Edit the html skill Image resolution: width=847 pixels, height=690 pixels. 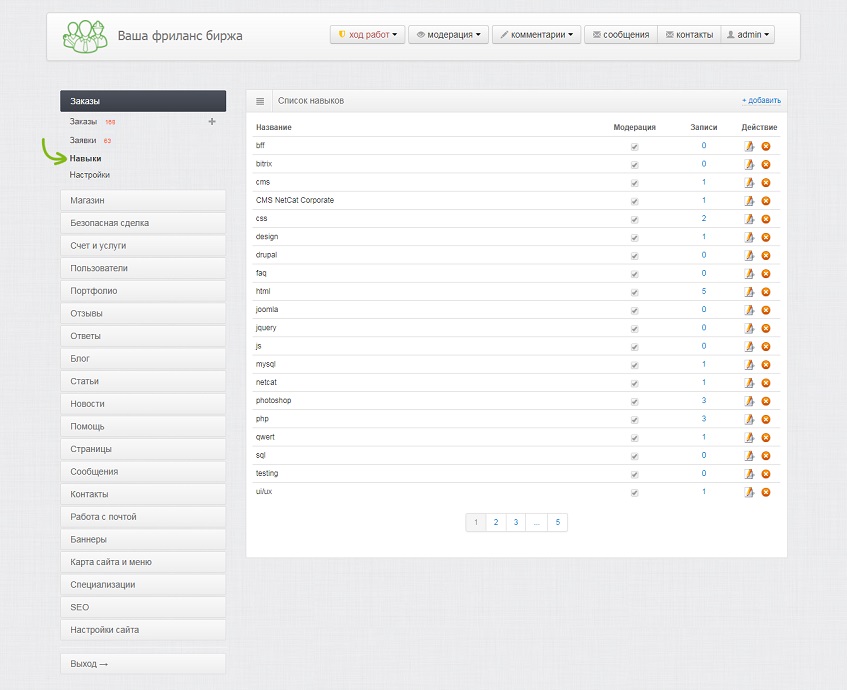(749, 292)
